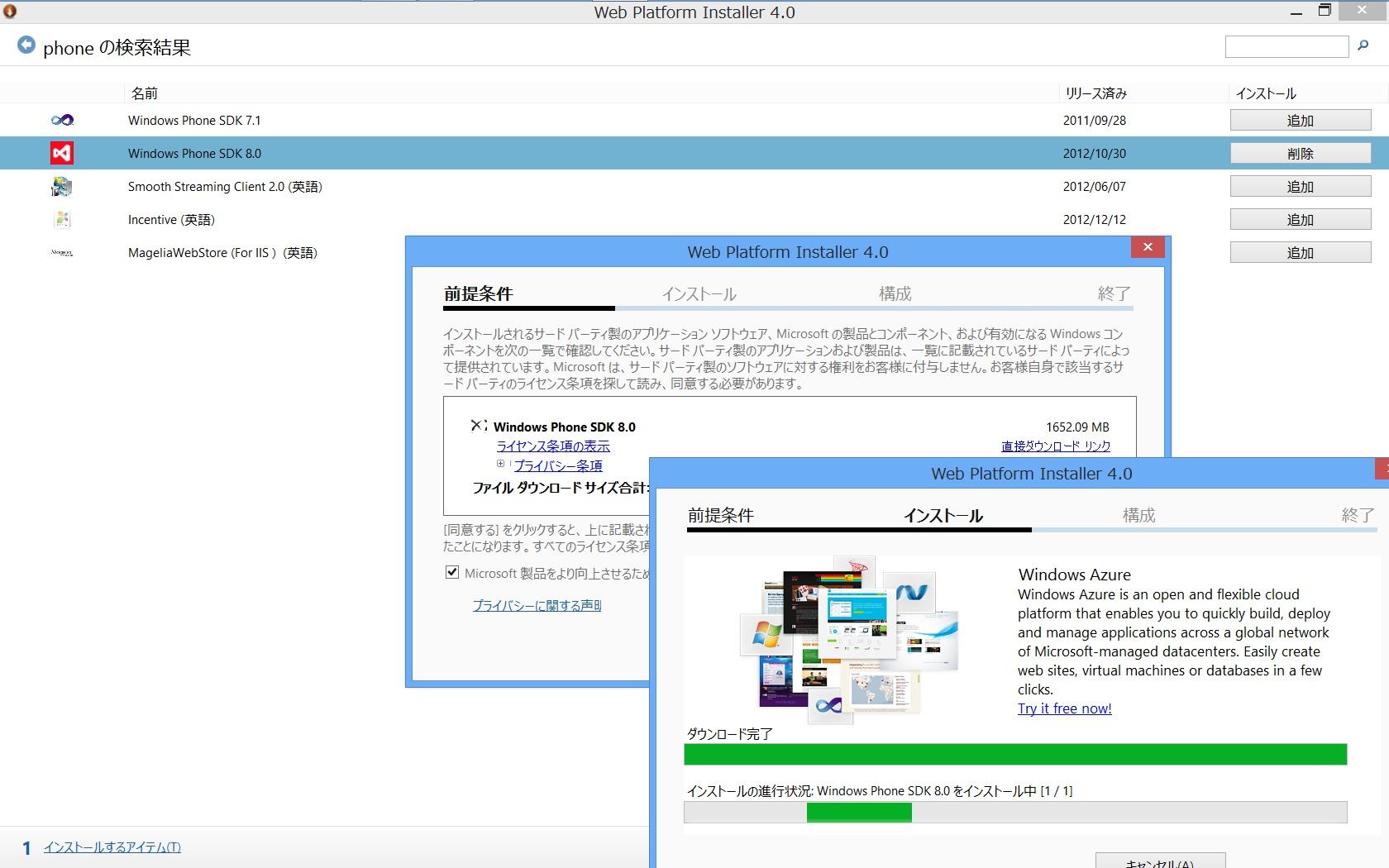Open the プライバシーに関する声明 link
The width and height of the screenshot is (1389, 868).
[x=537, y=606]
